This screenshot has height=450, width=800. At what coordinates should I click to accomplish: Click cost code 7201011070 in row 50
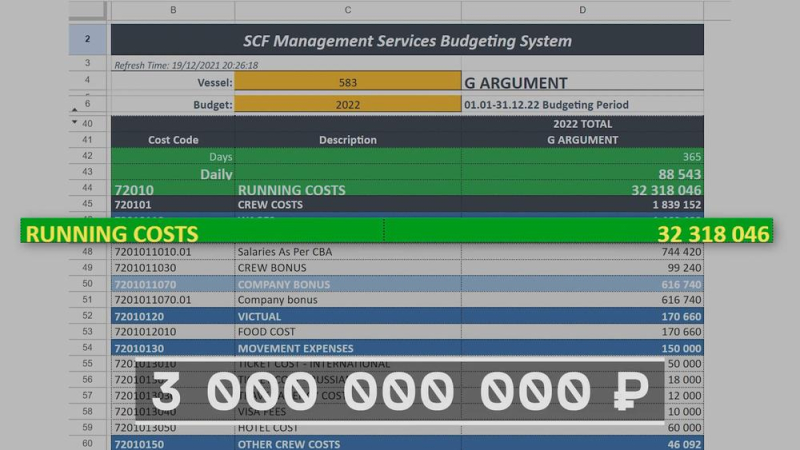145,284
